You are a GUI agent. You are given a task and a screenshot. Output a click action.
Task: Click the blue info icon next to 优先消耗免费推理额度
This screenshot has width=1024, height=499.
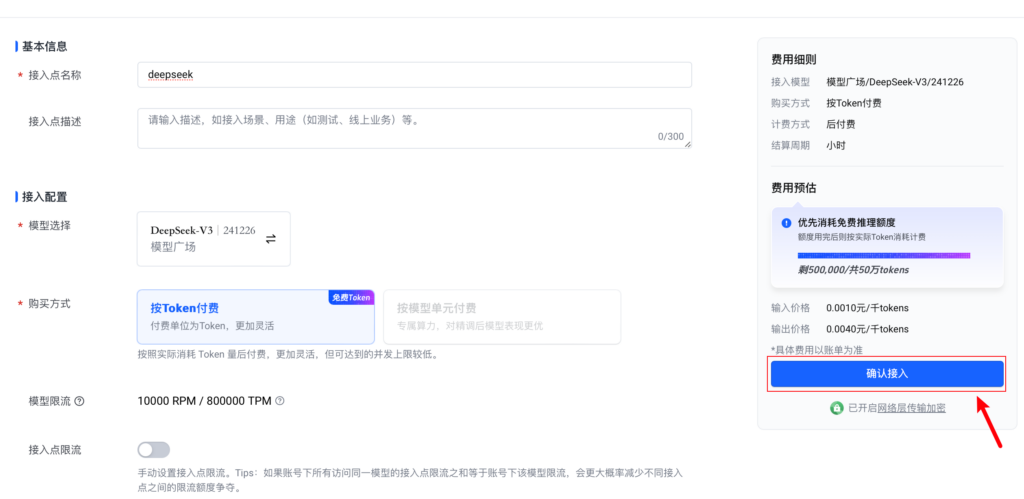pos(787,223)
